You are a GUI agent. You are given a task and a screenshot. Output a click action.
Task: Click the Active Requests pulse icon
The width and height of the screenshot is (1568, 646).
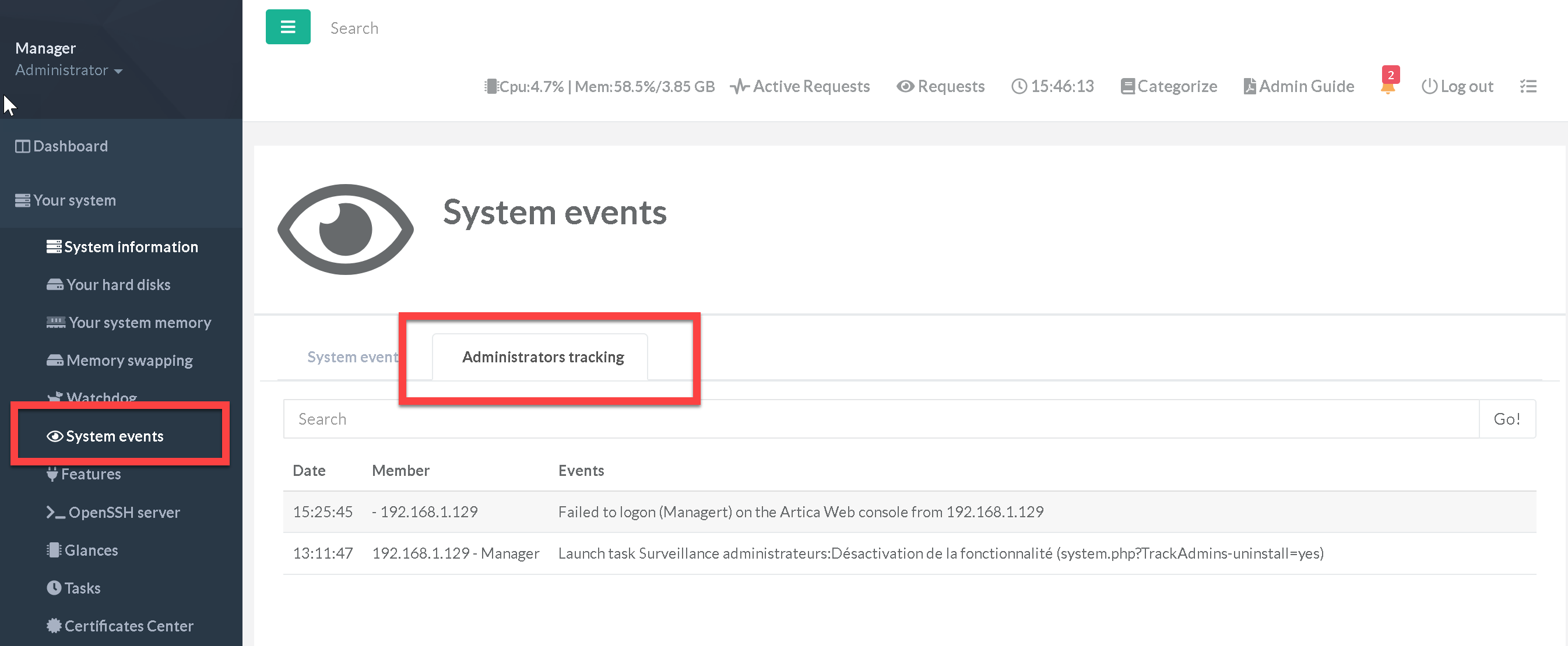739,86
